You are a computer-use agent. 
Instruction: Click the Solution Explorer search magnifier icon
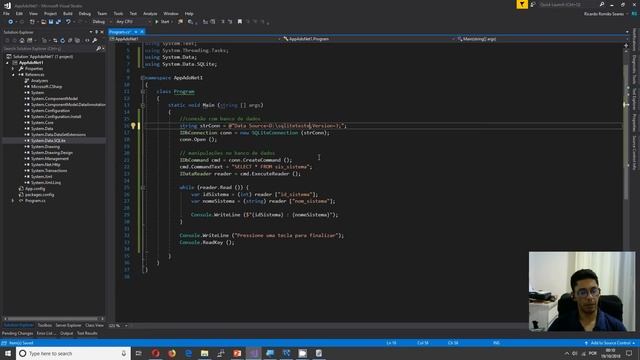pos(98,49)
